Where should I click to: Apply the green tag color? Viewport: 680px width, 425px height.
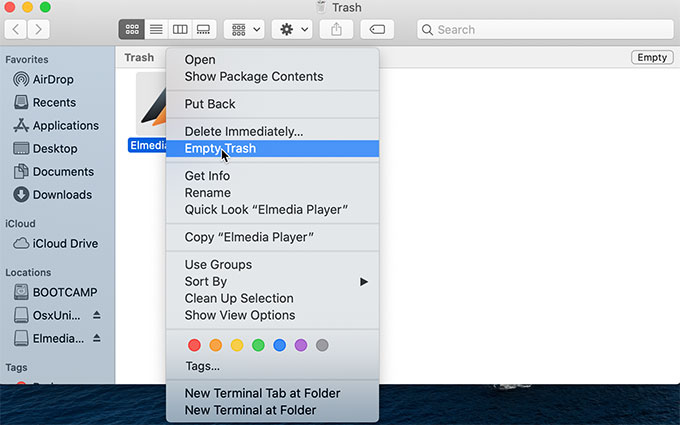pyautogui.click(x=258, y=346)
